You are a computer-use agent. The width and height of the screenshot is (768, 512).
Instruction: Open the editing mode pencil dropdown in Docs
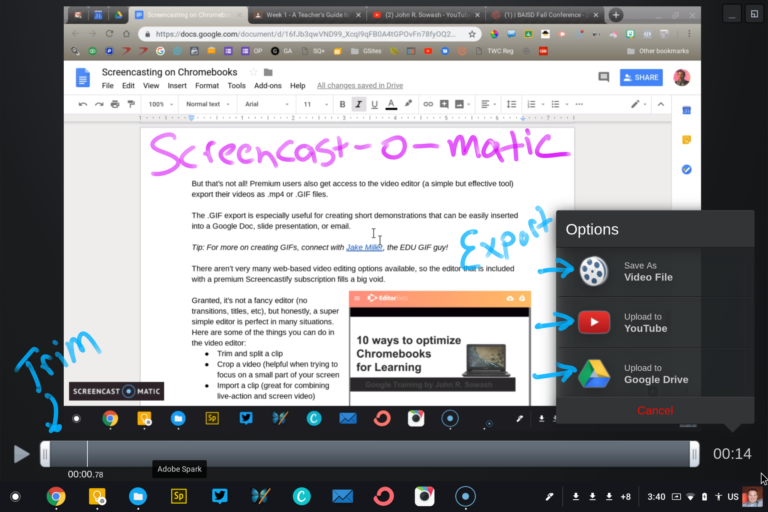(x=638, y=104)
